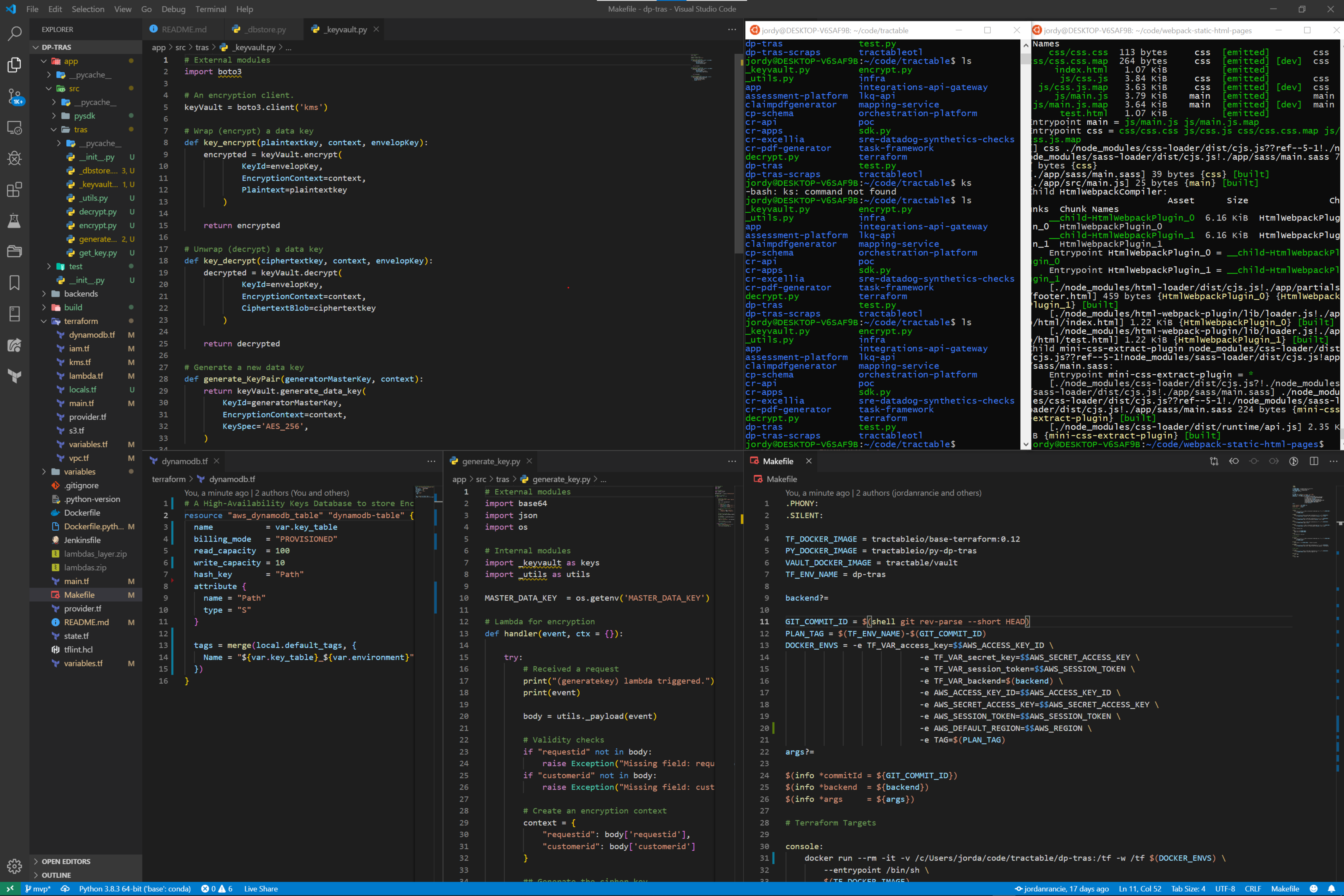The height and width of the screenshot is (896, 1344).
Task: Open the Test beaker view icon
Action: click(x=14, y=221)
